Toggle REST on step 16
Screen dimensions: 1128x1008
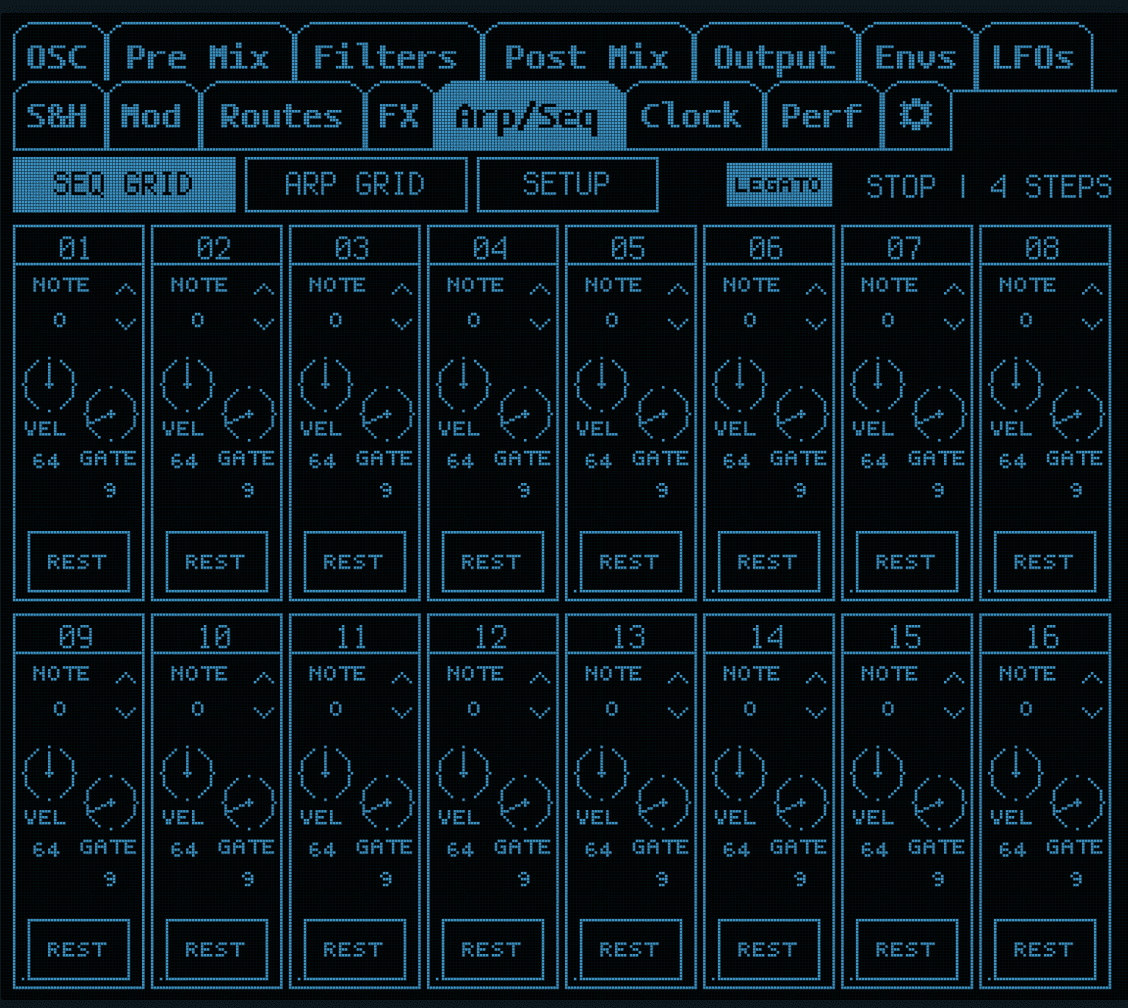1045,950
